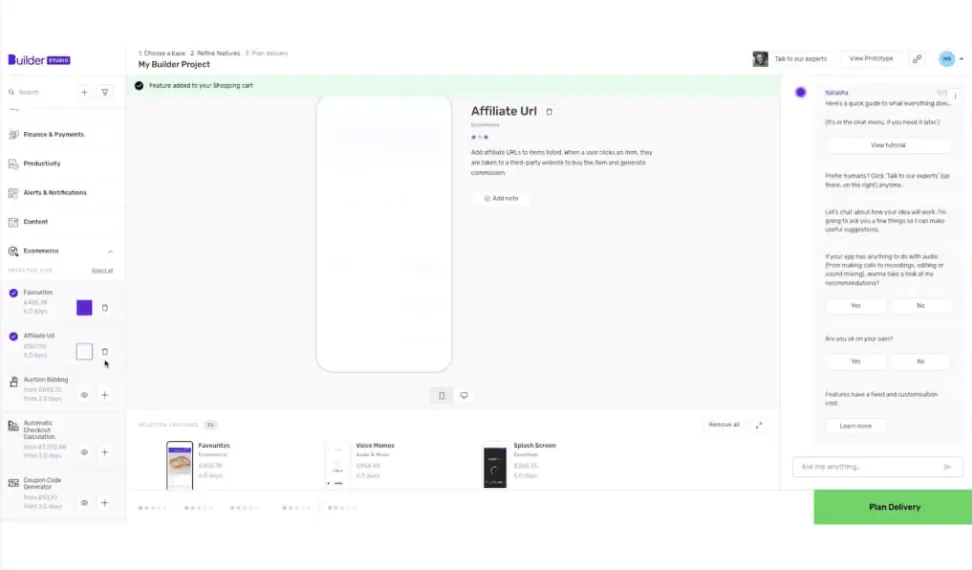Uncheck the Favourites feature checkmark
Screen dimensions: 972x570
coord(13,293)
